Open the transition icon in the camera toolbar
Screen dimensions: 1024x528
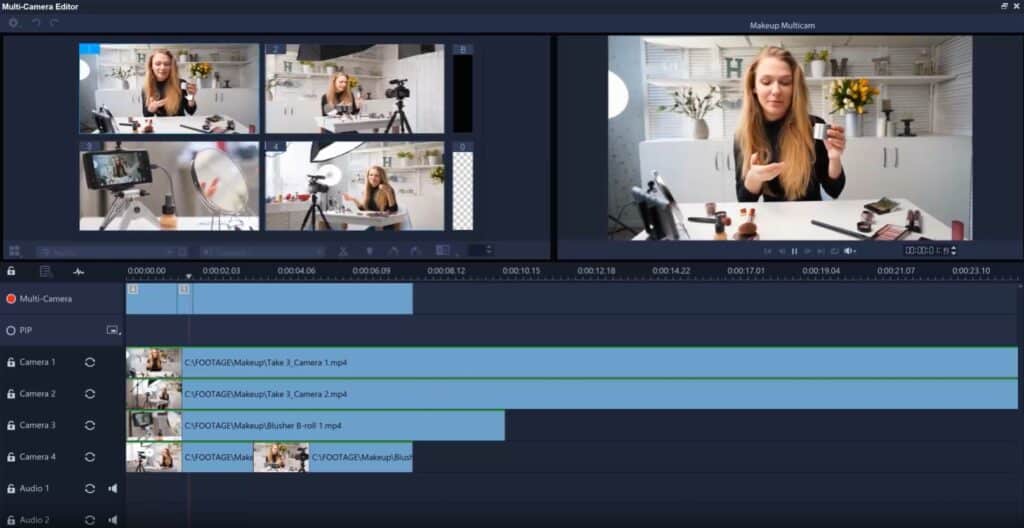point(443,250)
